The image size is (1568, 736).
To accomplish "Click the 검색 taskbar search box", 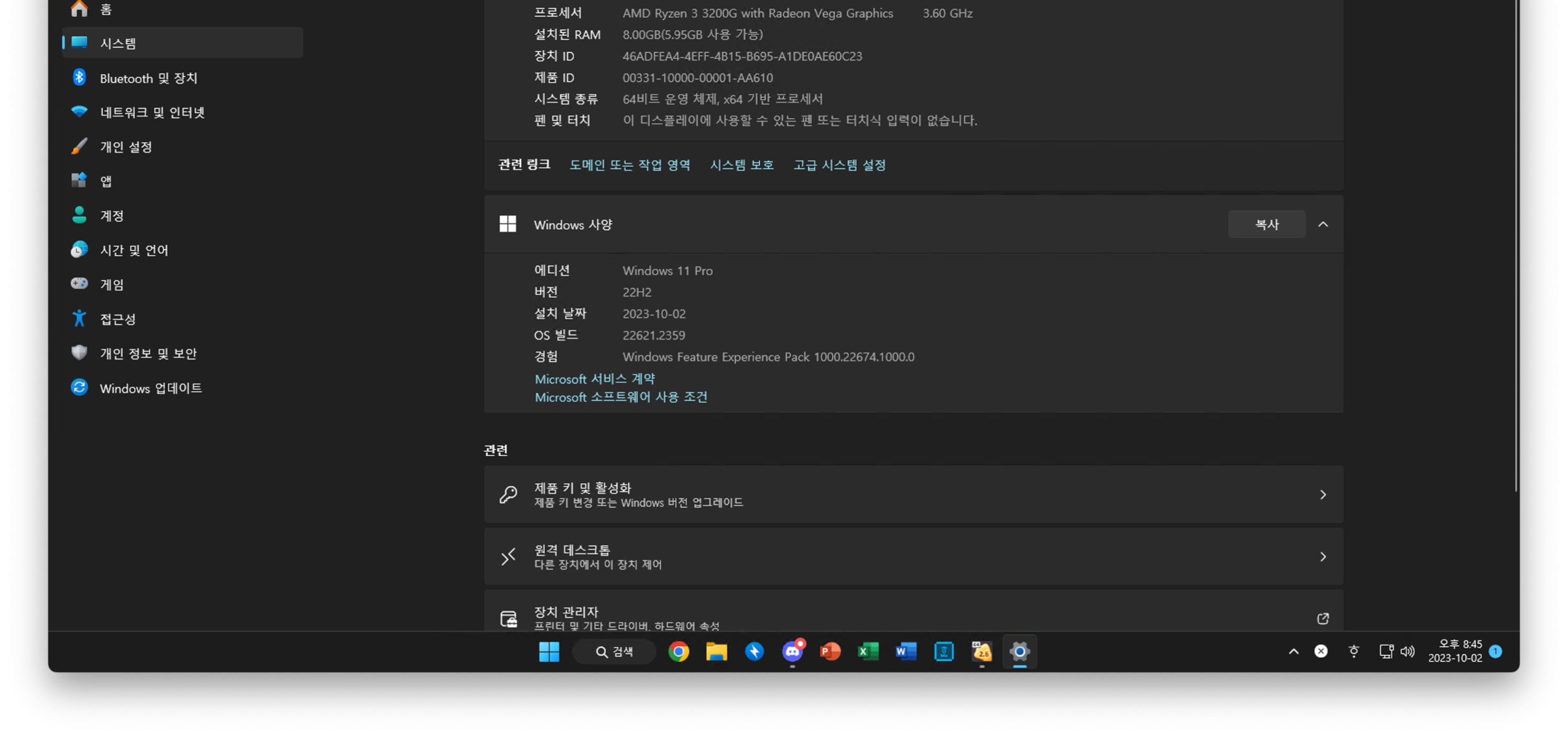I will [x=614, y=651].
